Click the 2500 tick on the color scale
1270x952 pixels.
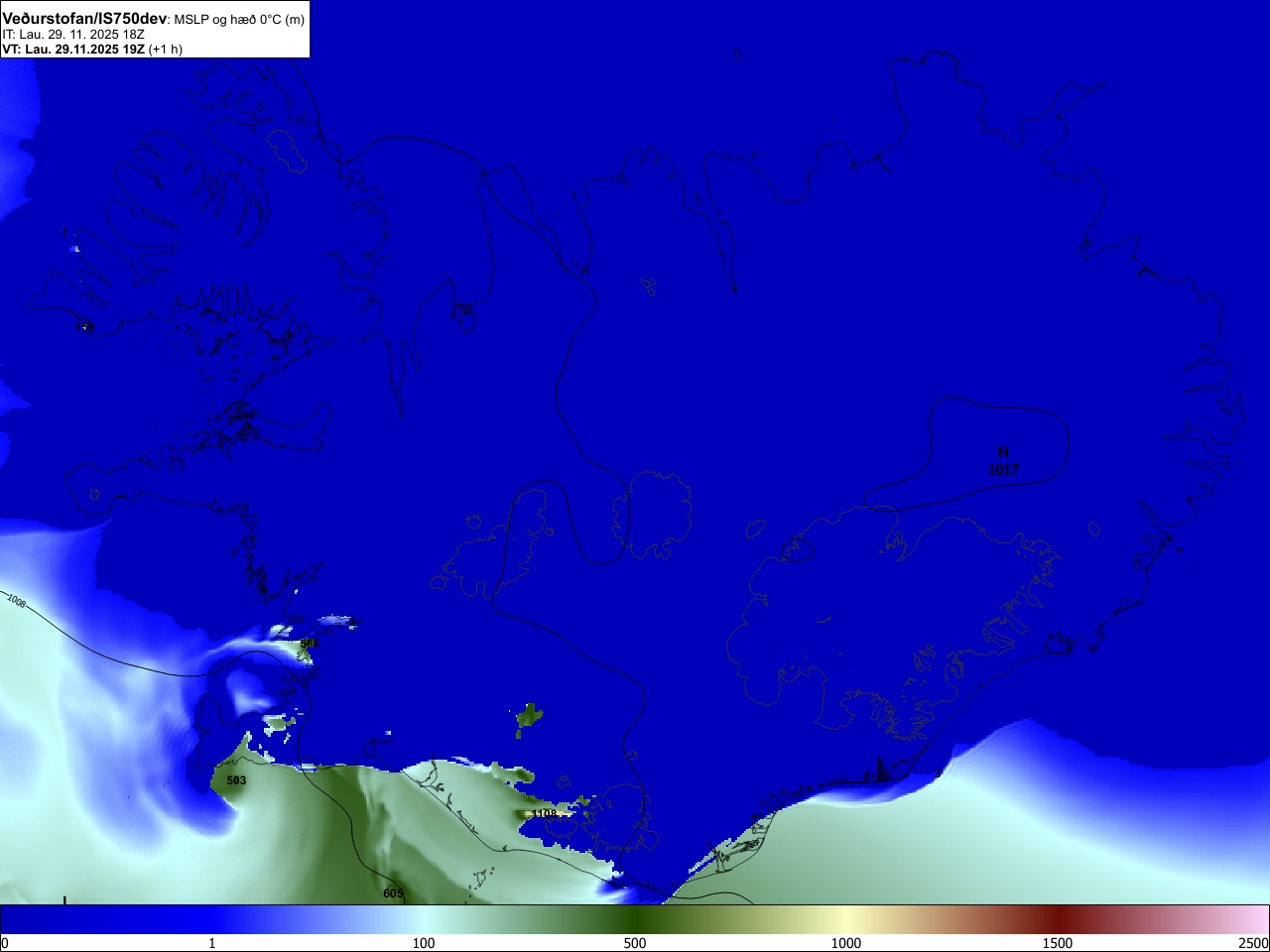[x=1254, y=943]
